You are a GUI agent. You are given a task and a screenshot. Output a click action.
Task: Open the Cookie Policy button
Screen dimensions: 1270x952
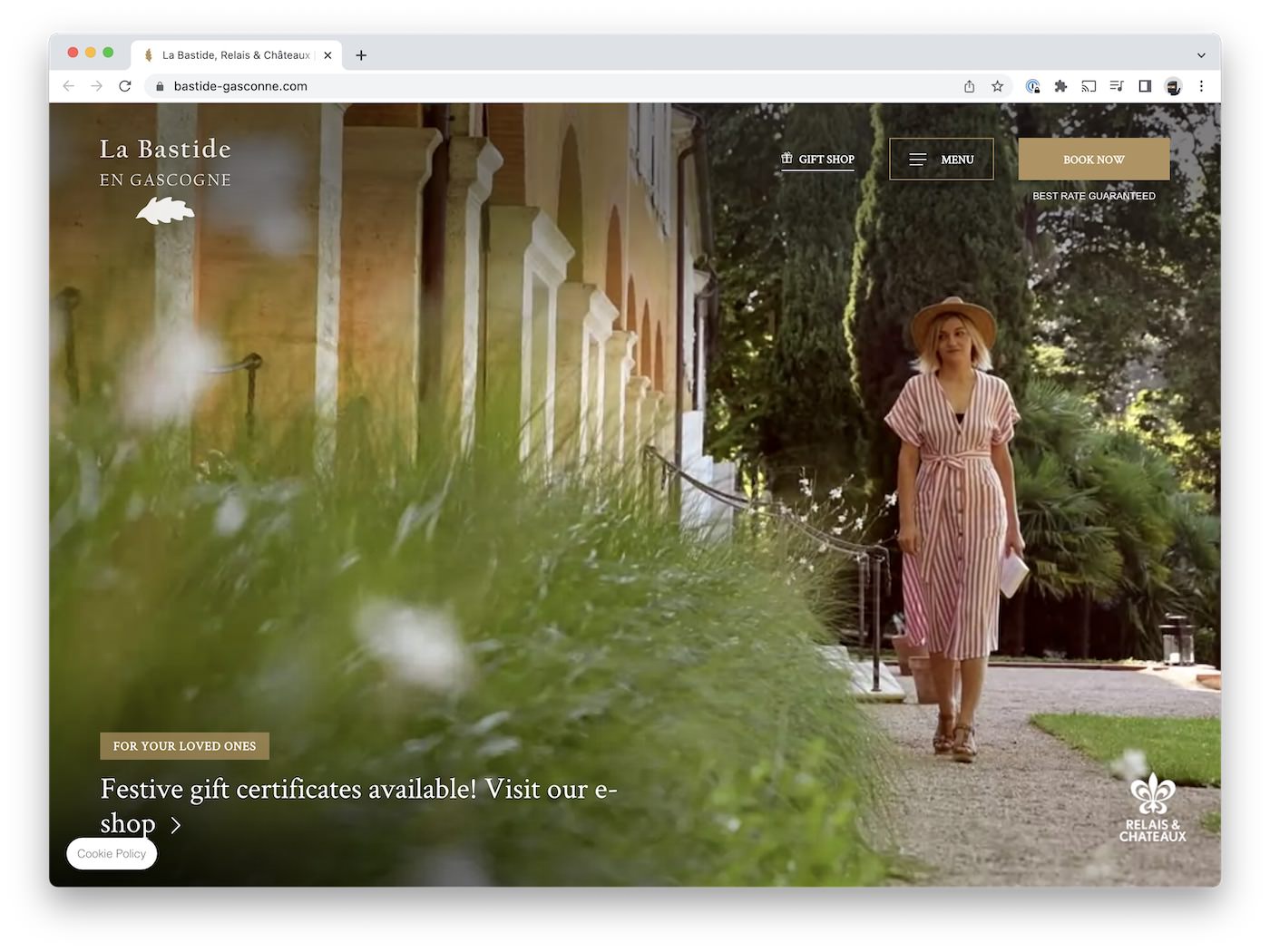coord(112,854)
